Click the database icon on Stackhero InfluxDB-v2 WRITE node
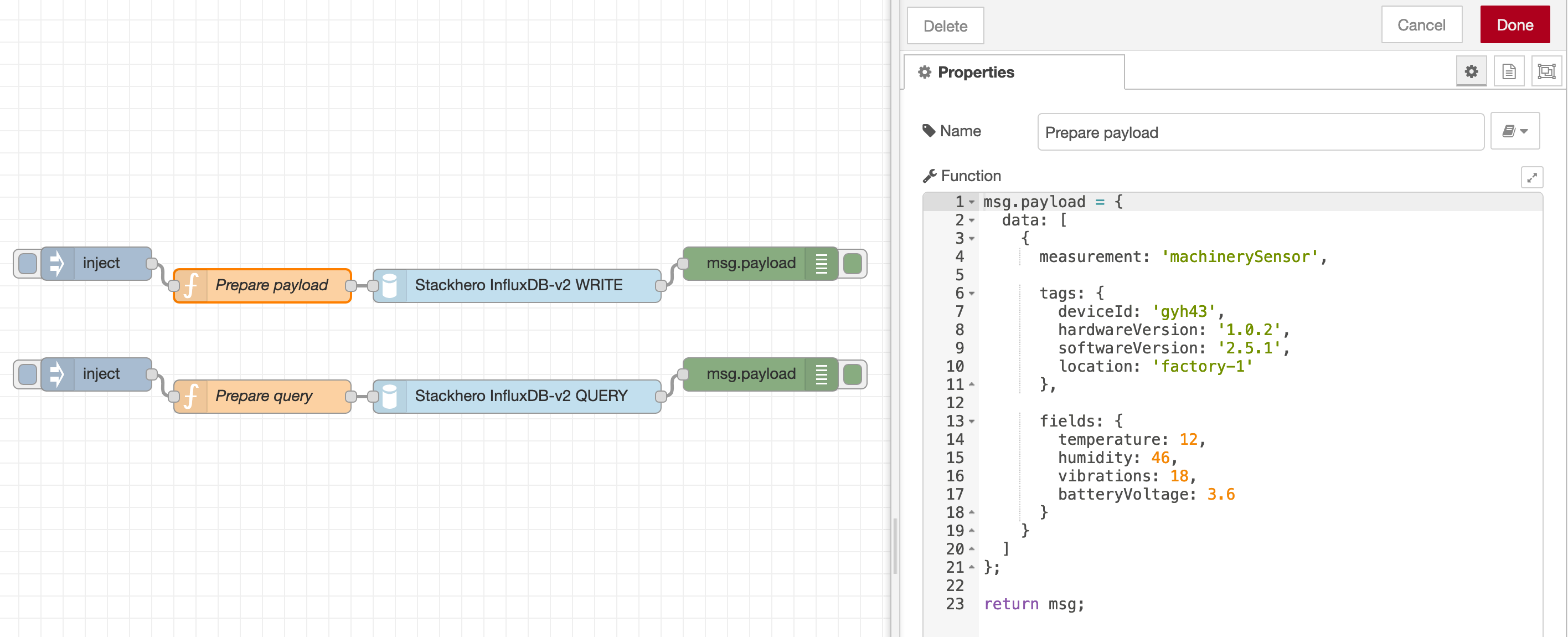The width and height of the screenshot is (1568, 637). (x=390, y=284)
